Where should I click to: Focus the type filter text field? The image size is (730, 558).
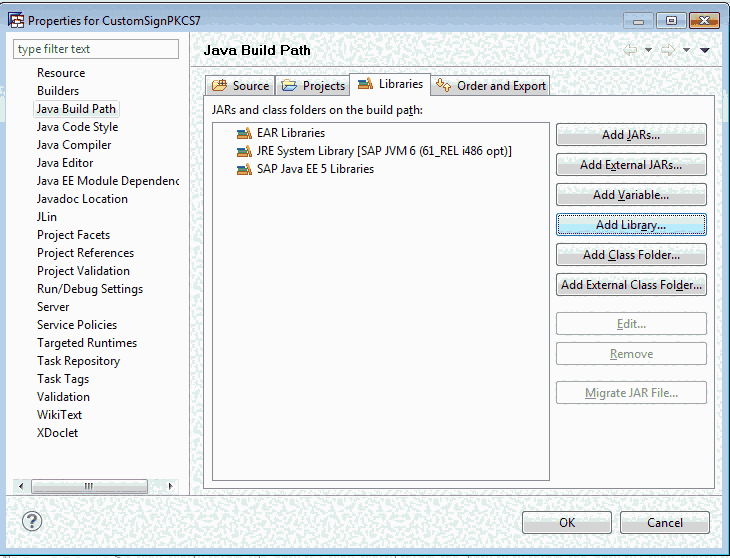96,49
